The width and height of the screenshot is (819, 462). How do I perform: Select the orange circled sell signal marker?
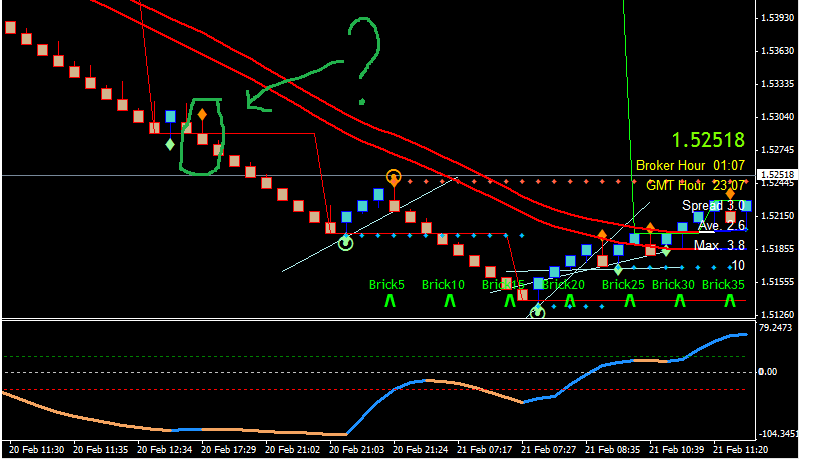click(394, 178)
